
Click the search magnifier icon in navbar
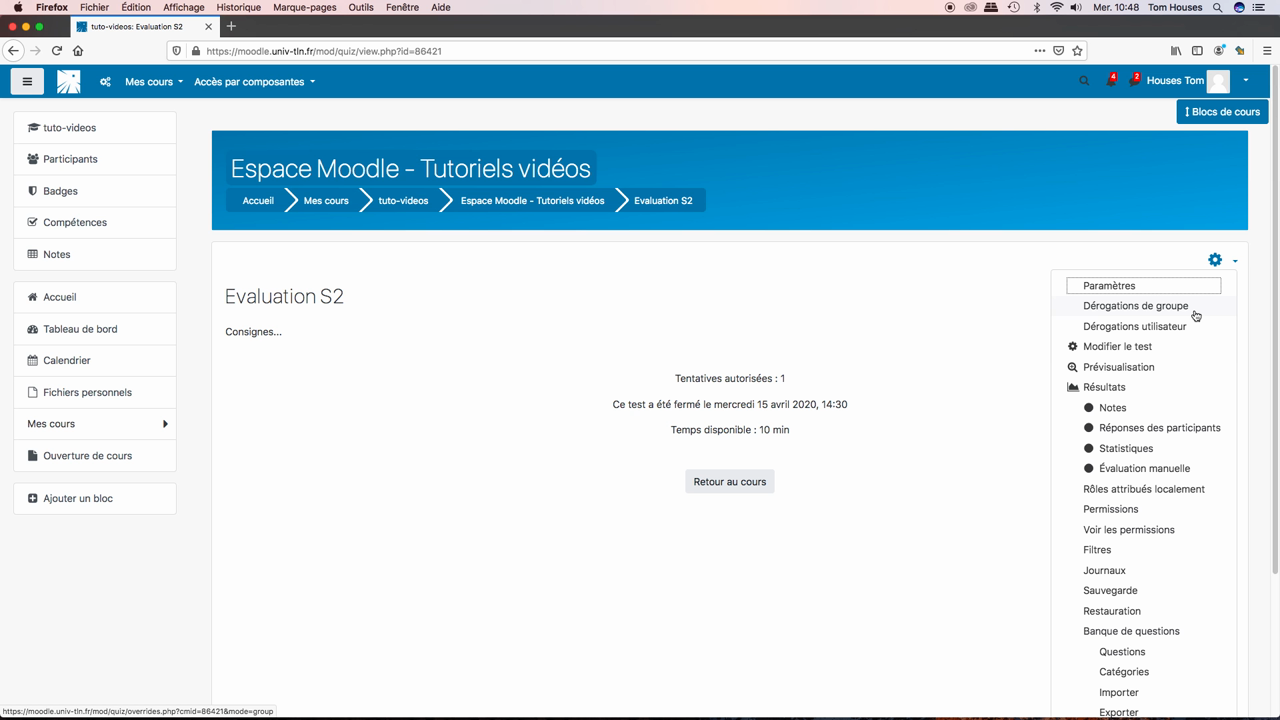[x=1084, y=81]
